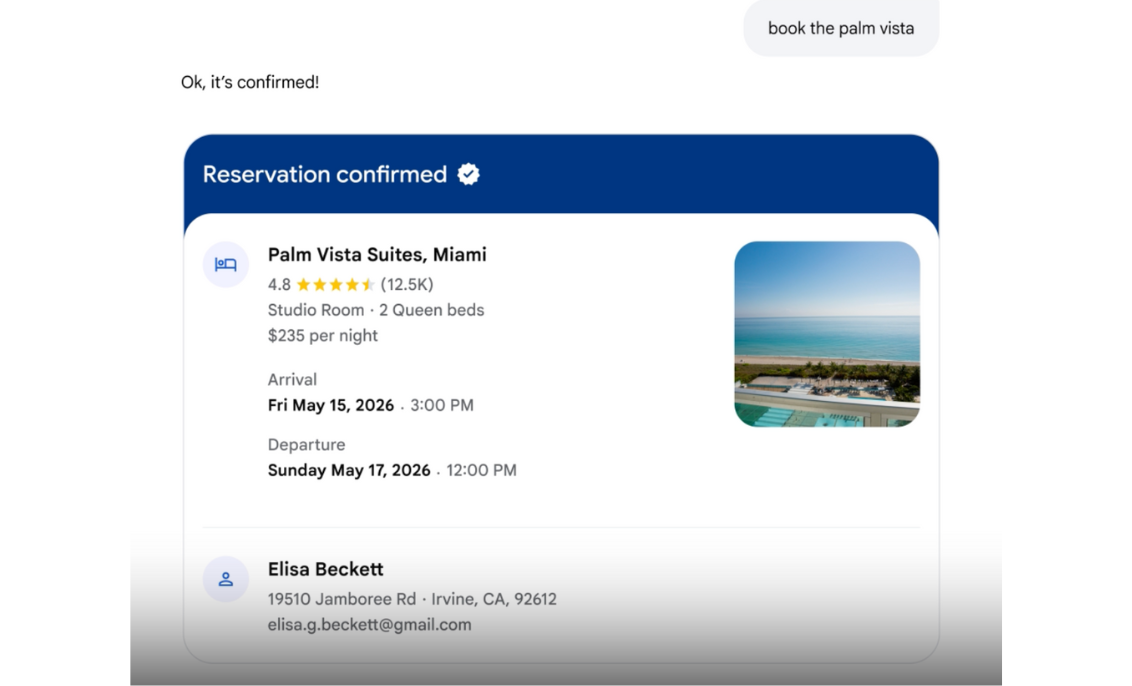Screen dimensions: 1132x686
Task: Select the Studio Room · 2 Queen beds text
Action: click(x=376, y=310)
